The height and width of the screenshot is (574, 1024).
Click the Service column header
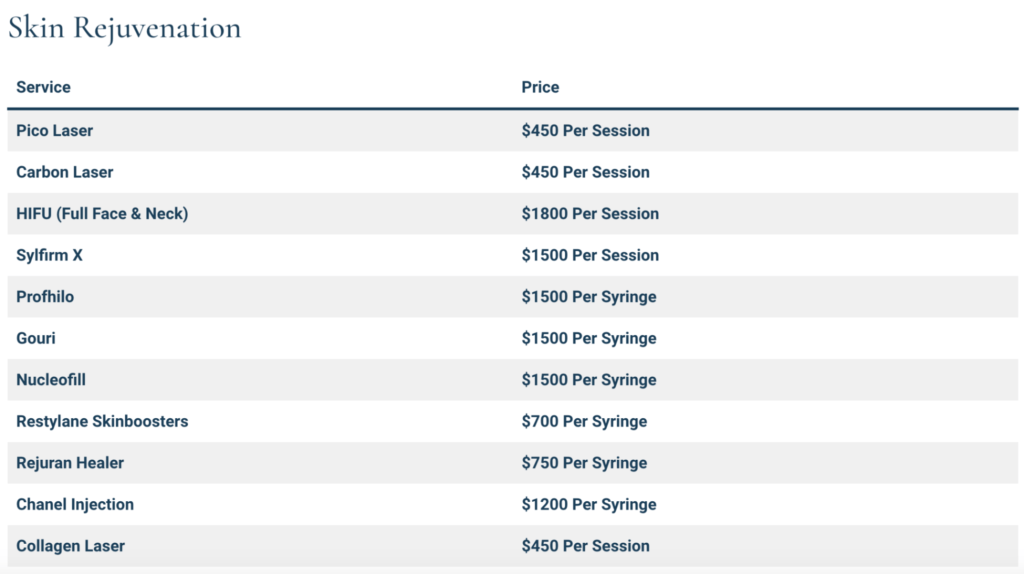(x=43, y=87)
